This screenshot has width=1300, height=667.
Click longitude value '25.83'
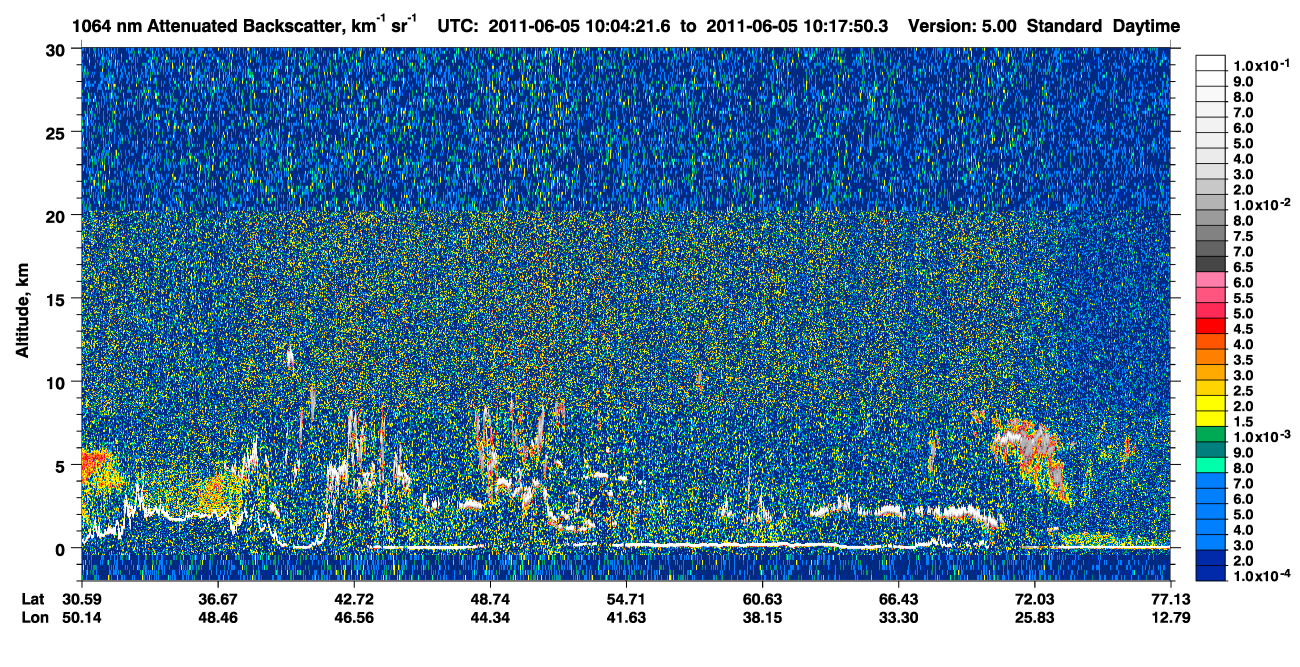pyautogui.click(x=1034, y=617)
